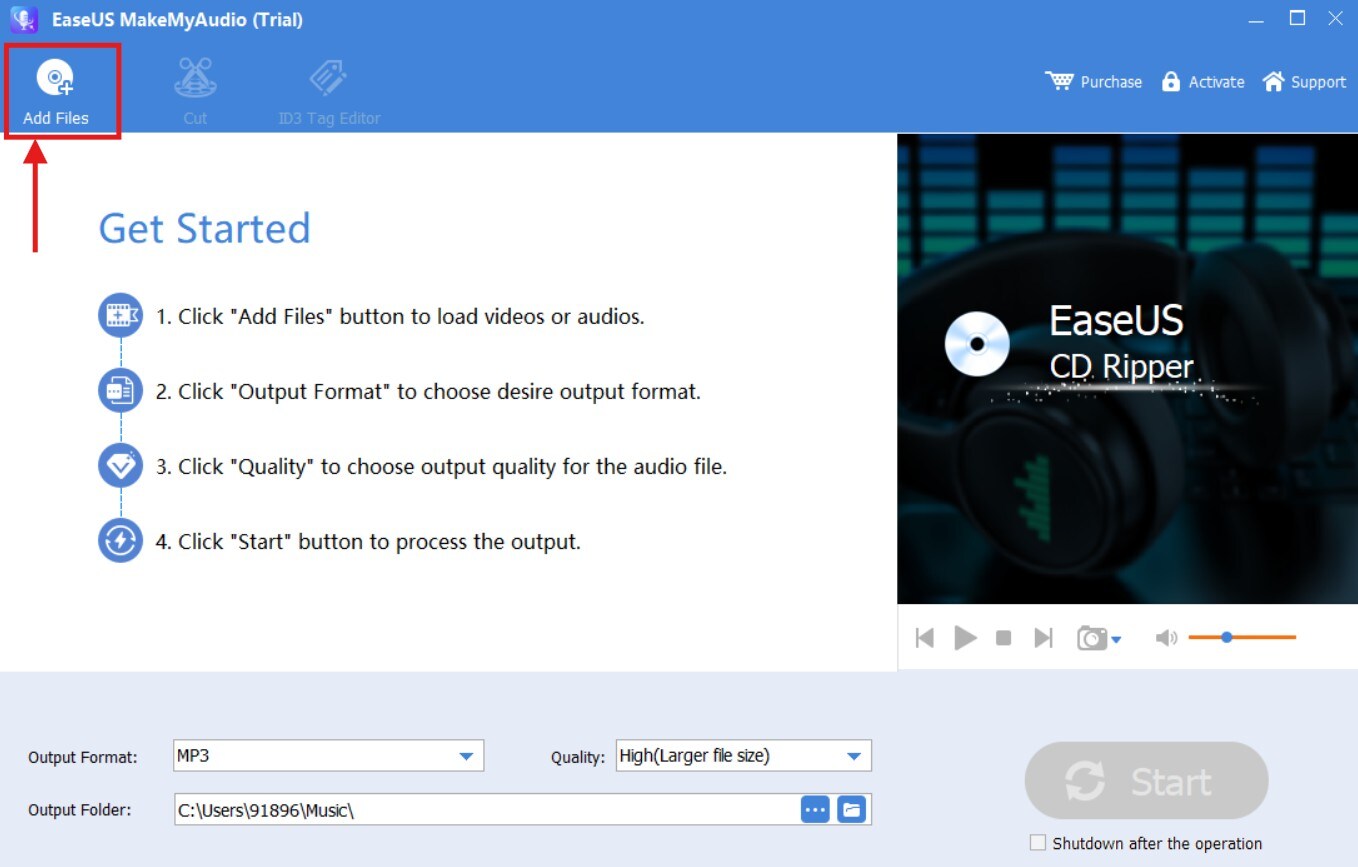Viewport: 1358px width, 867px height.
Task: Maximize the MakeMyAudio window
Action: pyautogui.click(x=1297, y=18)
